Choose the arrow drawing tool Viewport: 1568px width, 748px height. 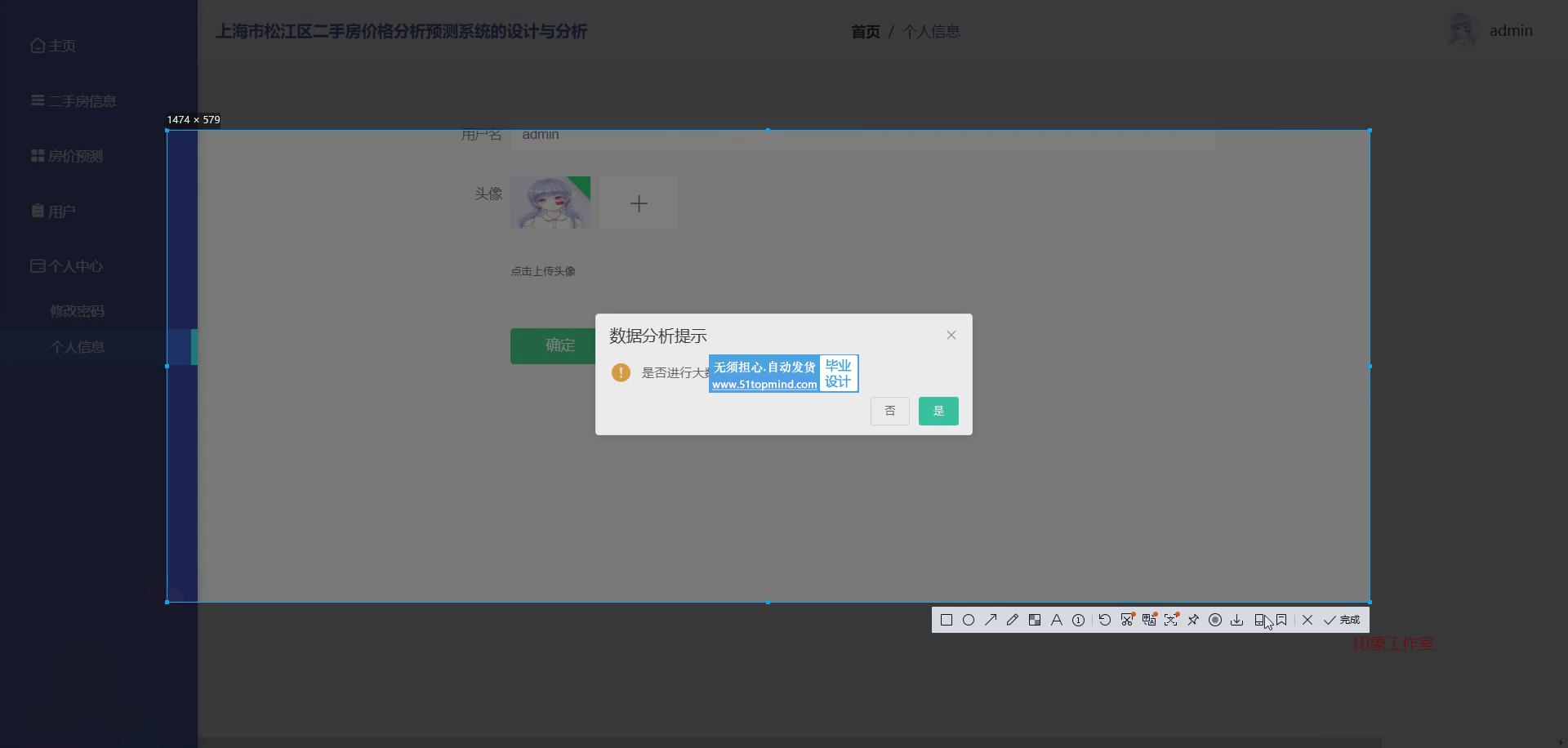point(991,620)
